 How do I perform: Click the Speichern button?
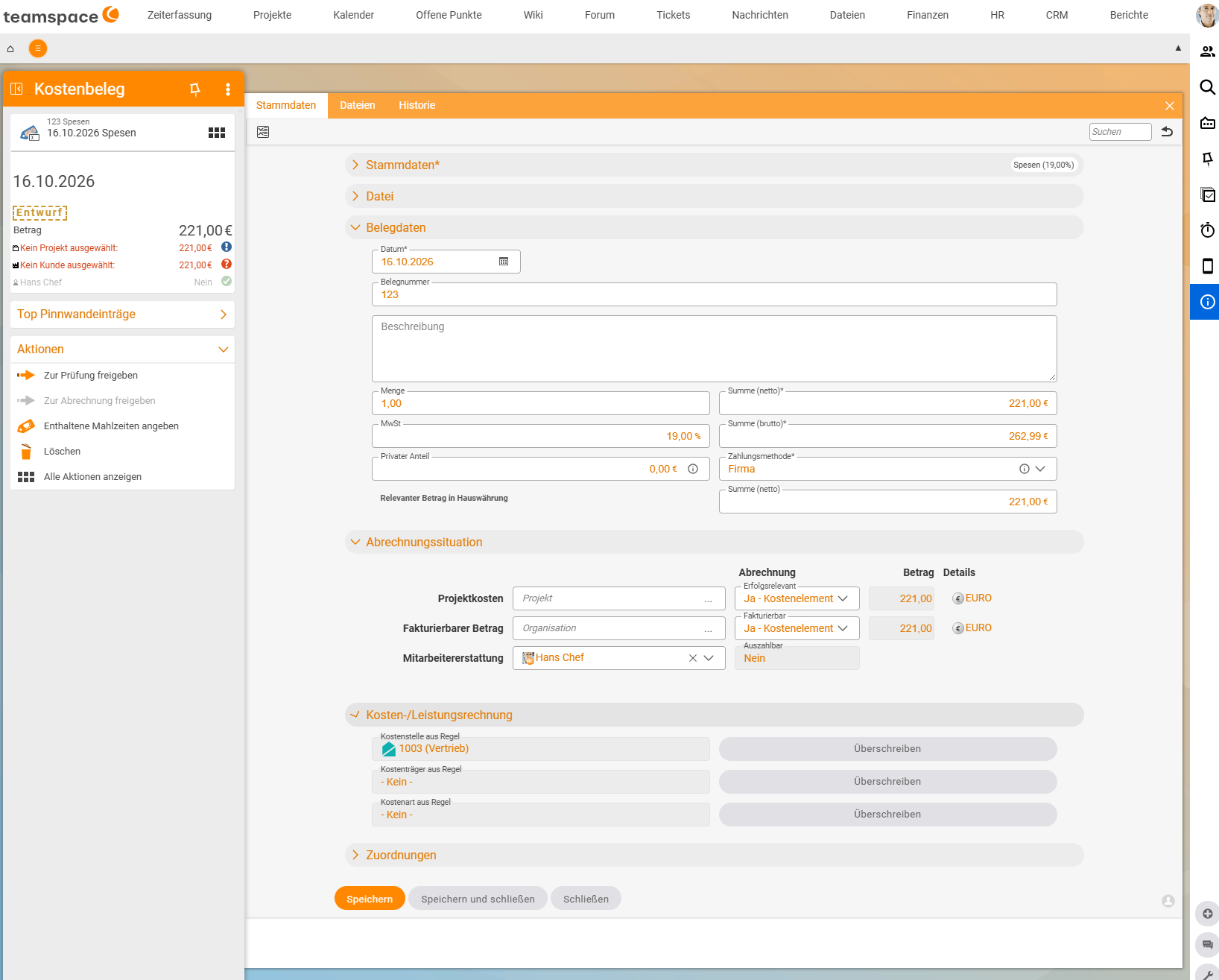coord(370,899)
